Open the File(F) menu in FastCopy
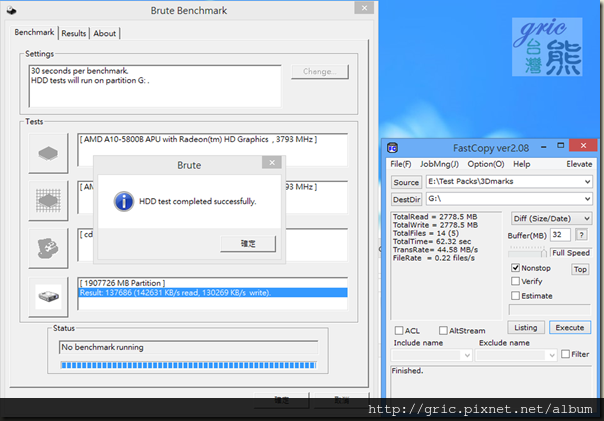Viewport: 604px width, 421px height. pyautogui.click(x=401, y=164)
